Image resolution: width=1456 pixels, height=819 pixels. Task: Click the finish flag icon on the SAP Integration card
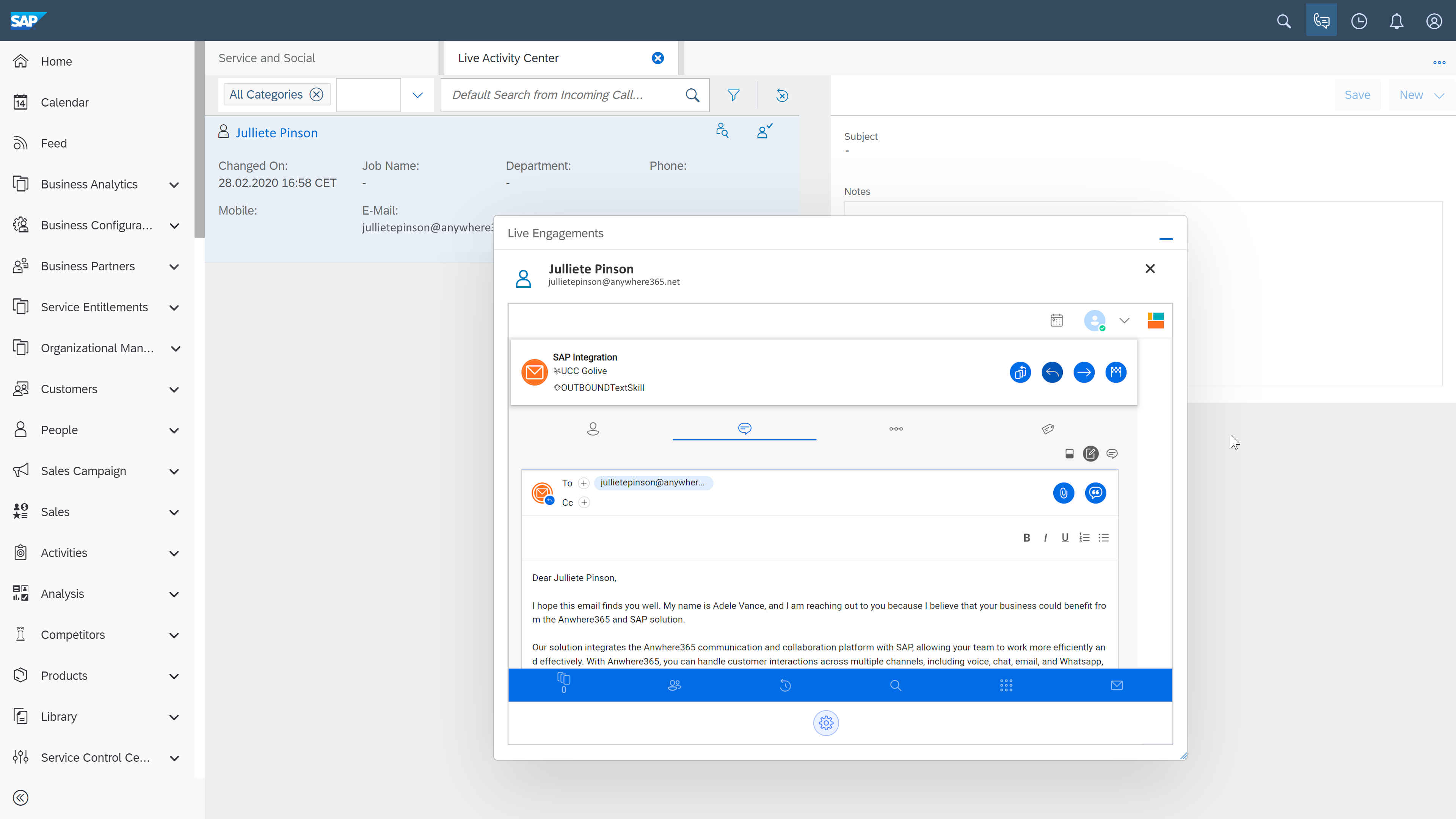pyautogui.click(x=1116, y=372)
